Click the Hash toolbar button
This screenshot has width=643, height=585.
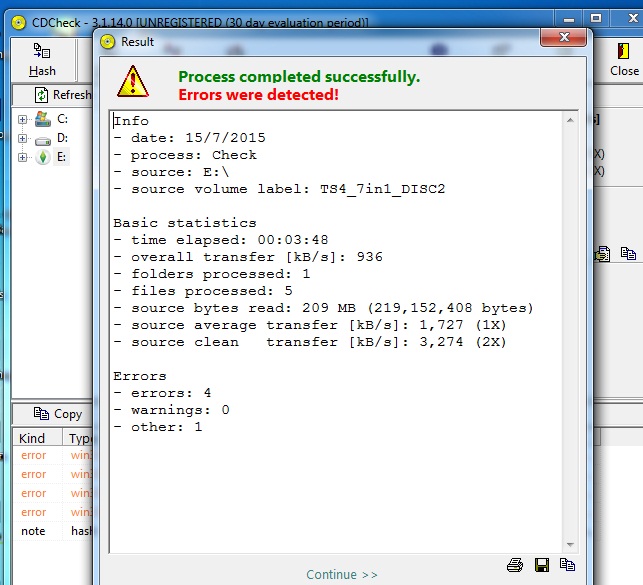pos(42,60)
